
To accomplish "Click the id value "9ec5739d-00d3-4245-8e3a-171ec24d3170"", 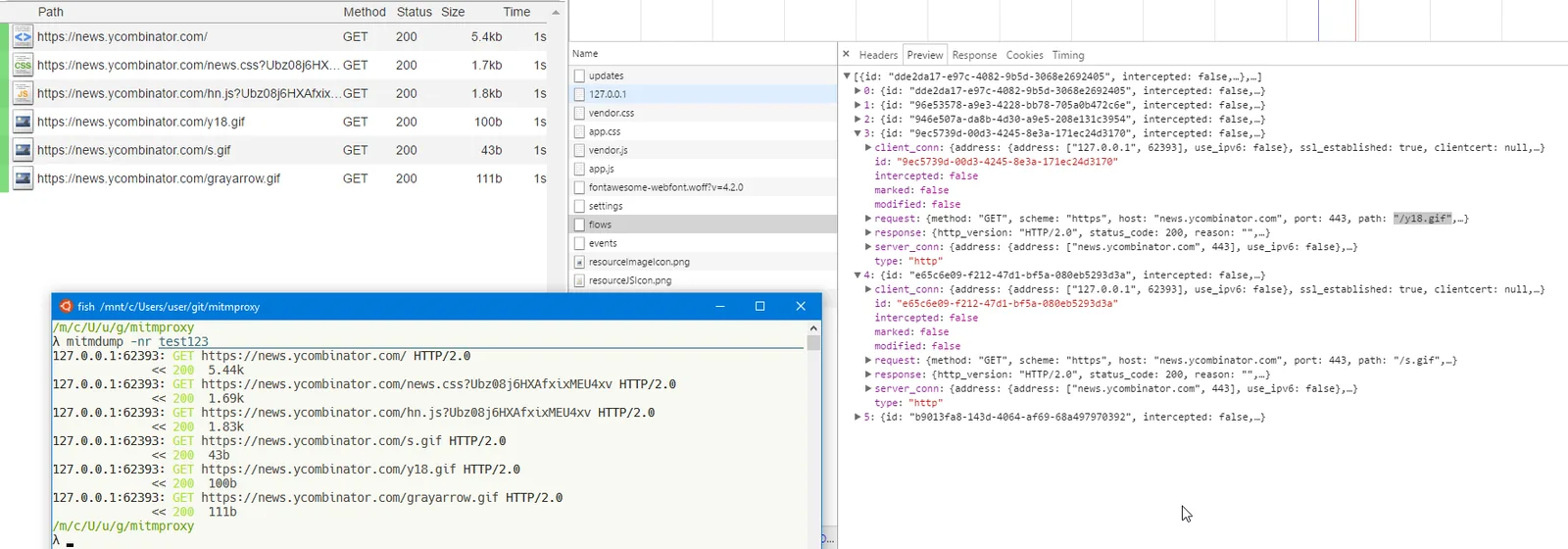I will tap(1006, 162).
